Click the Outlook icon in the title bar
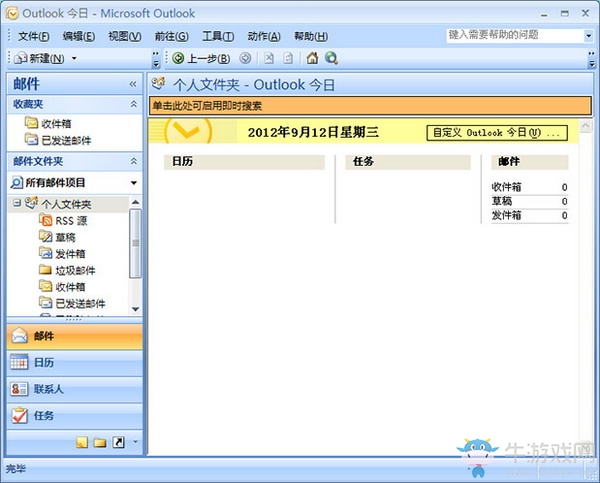 click(12, 13)
